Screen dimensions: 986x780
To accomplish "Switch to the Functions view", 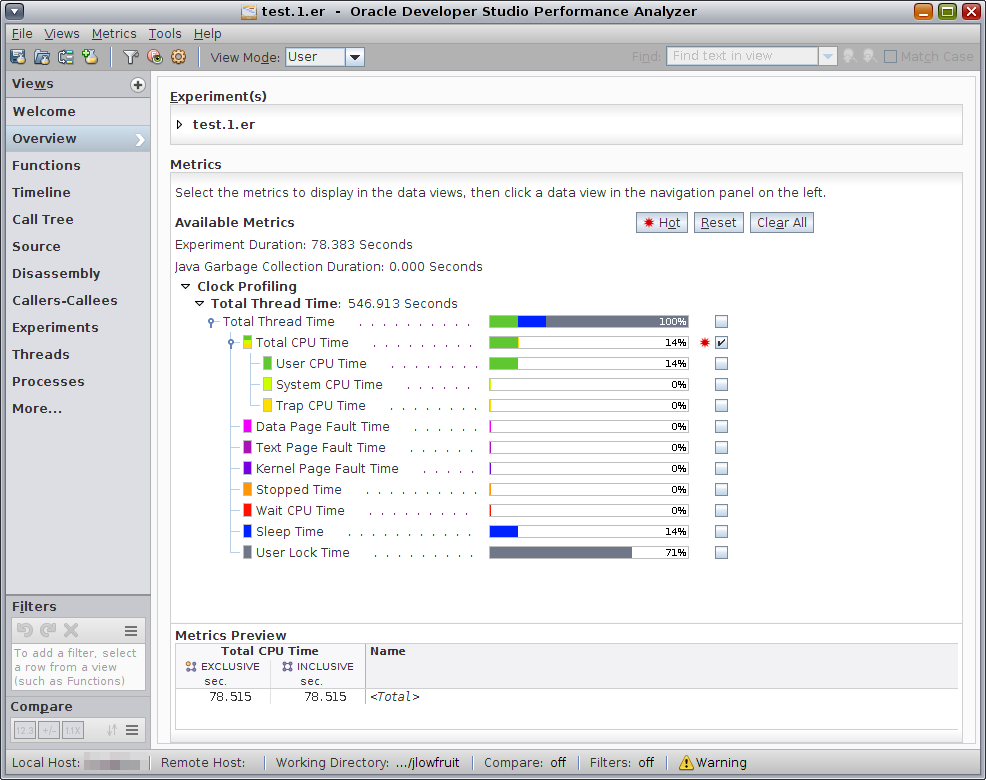I will coord(78,165).
